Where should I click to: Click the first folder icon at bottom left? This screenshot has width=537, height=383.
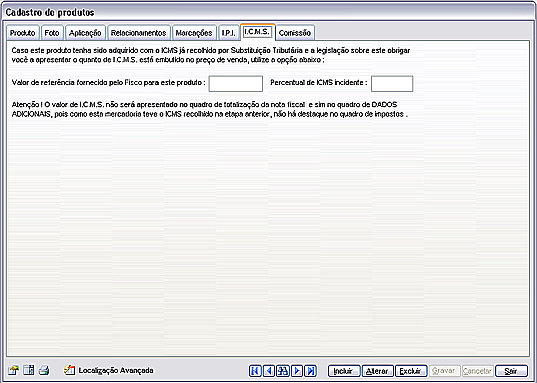pos(14,370)
